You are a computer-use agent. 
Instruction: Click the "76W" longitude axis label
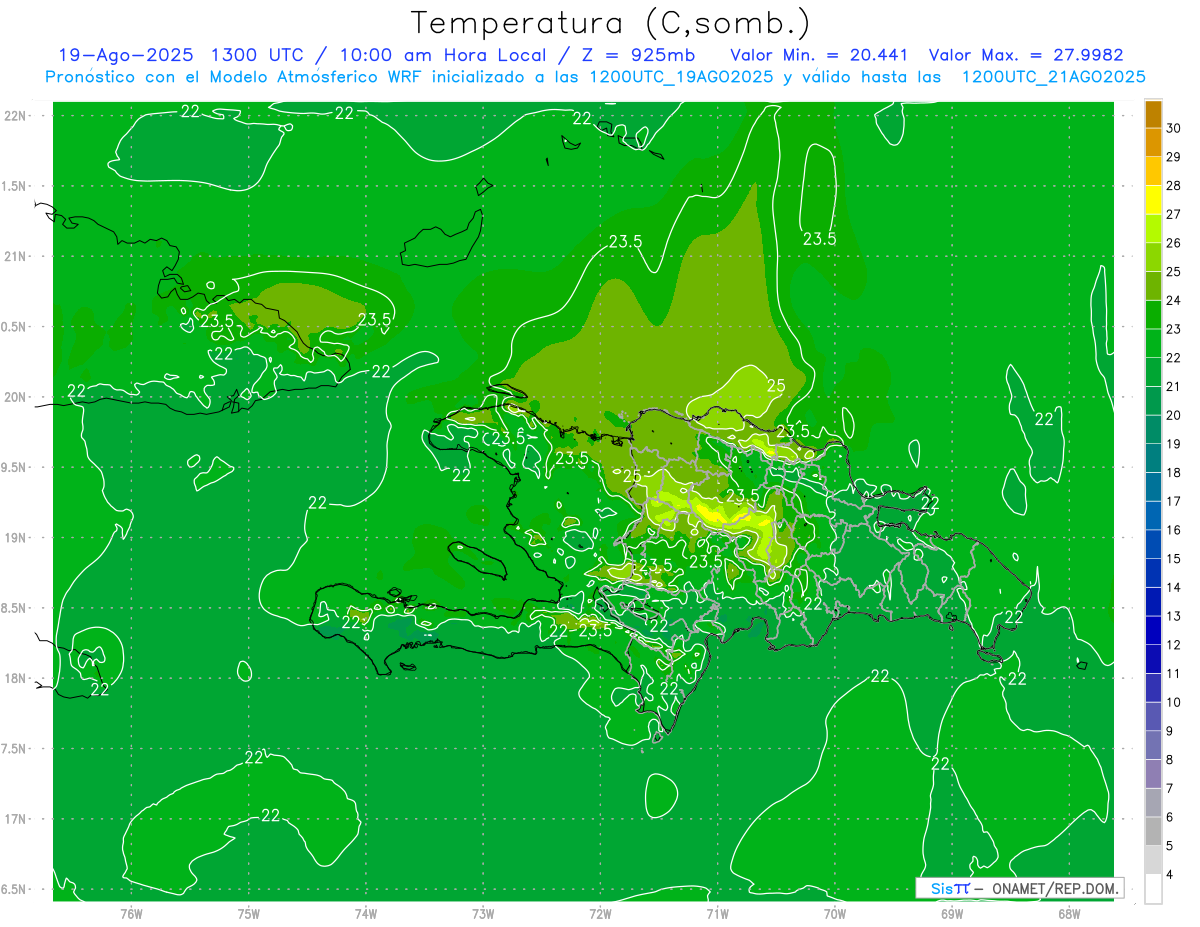click(x=131, y=914)
